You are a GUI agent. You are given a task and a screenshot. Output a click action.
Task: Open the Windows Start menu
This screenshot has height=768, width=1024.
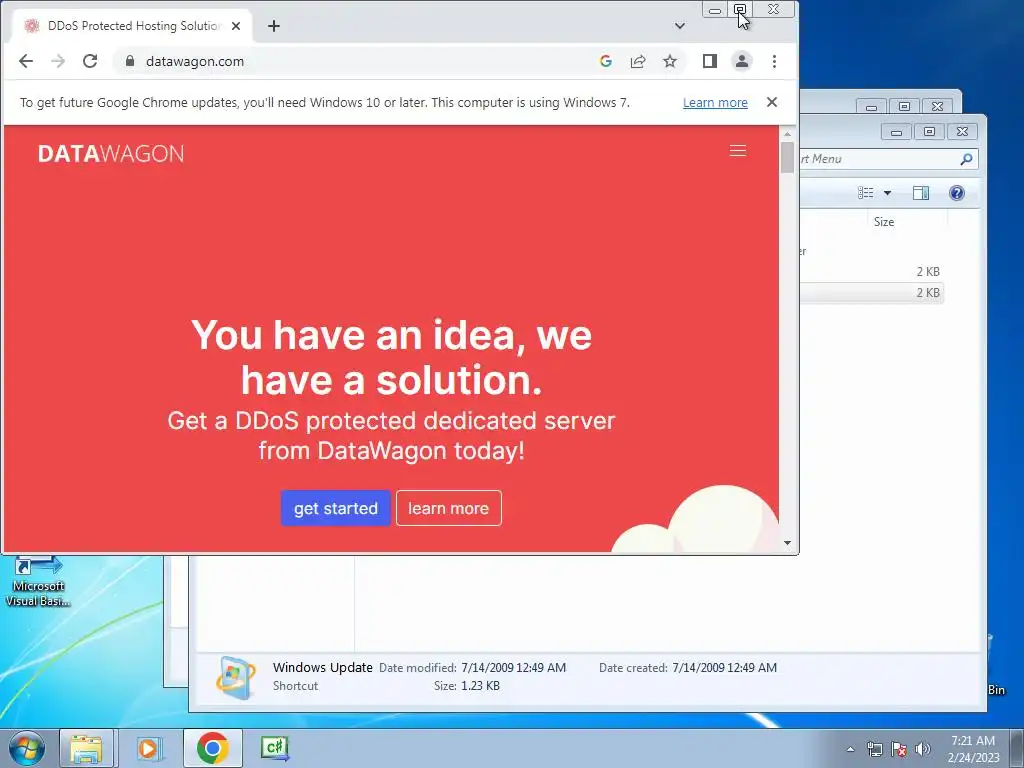pos(26,748)
